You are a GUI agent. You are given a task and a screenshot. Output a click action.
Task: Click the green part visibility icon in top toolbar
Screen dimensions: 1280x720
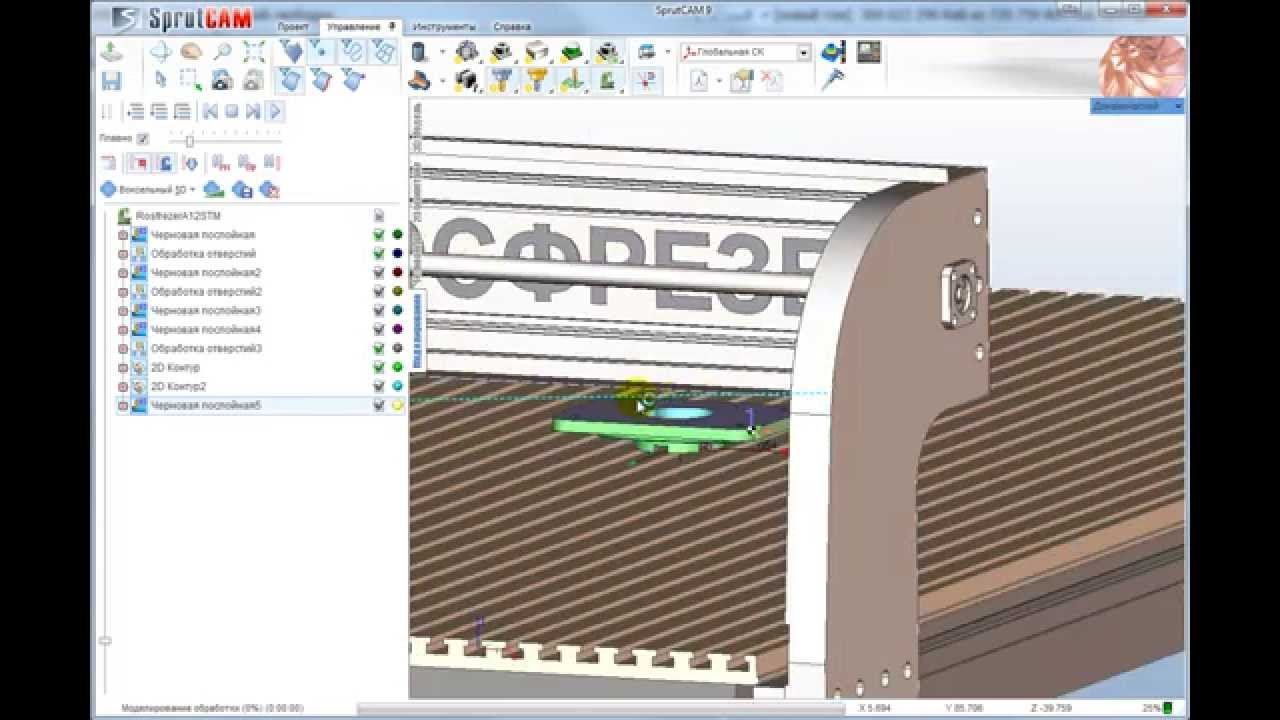[x=571, y=52]
